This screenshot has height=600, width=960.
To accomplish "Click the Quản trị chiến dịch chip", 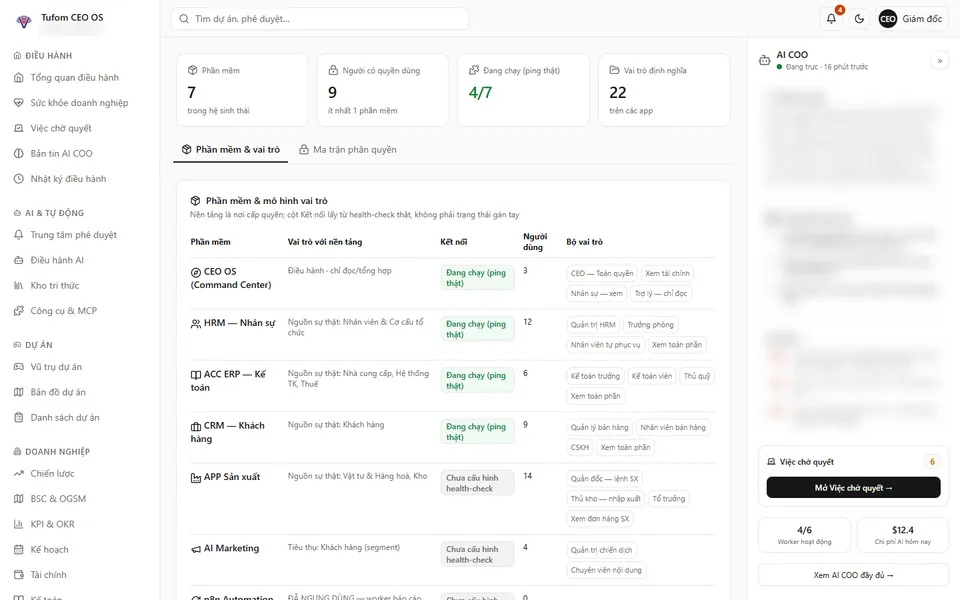I will pyautogui.click(x=601, y=550).
